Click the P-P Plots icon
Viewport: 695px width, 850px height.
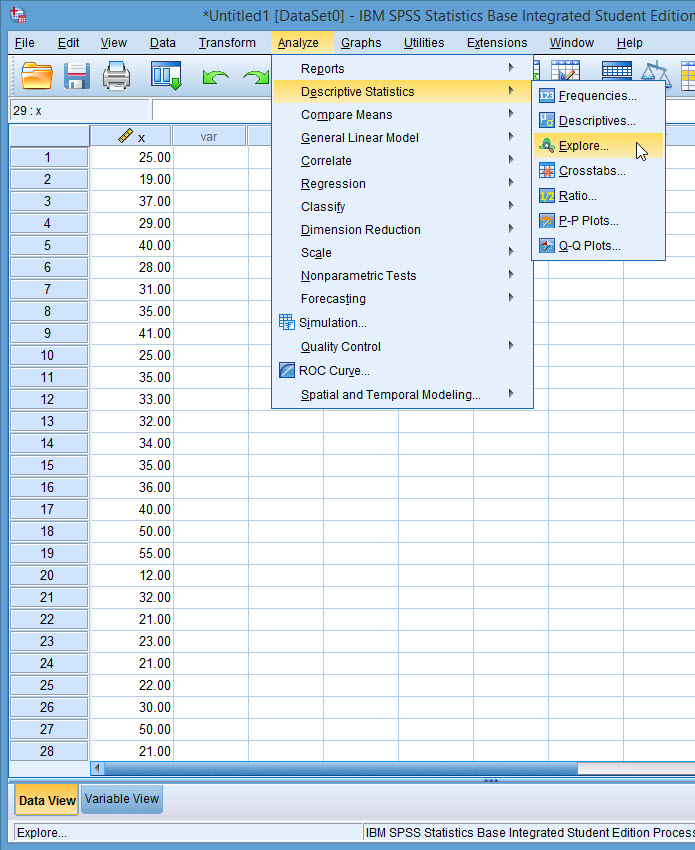tap(546, 221)
